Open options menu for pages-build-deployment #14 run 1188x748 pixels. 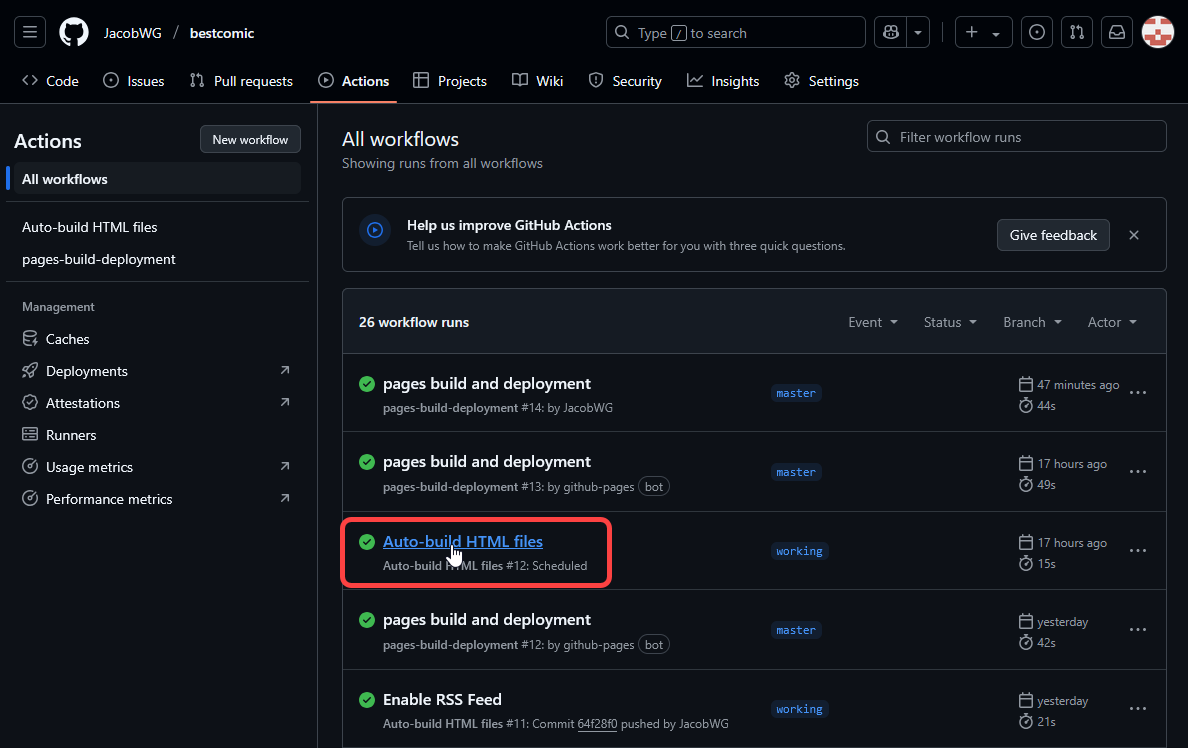pos(1137,393)
